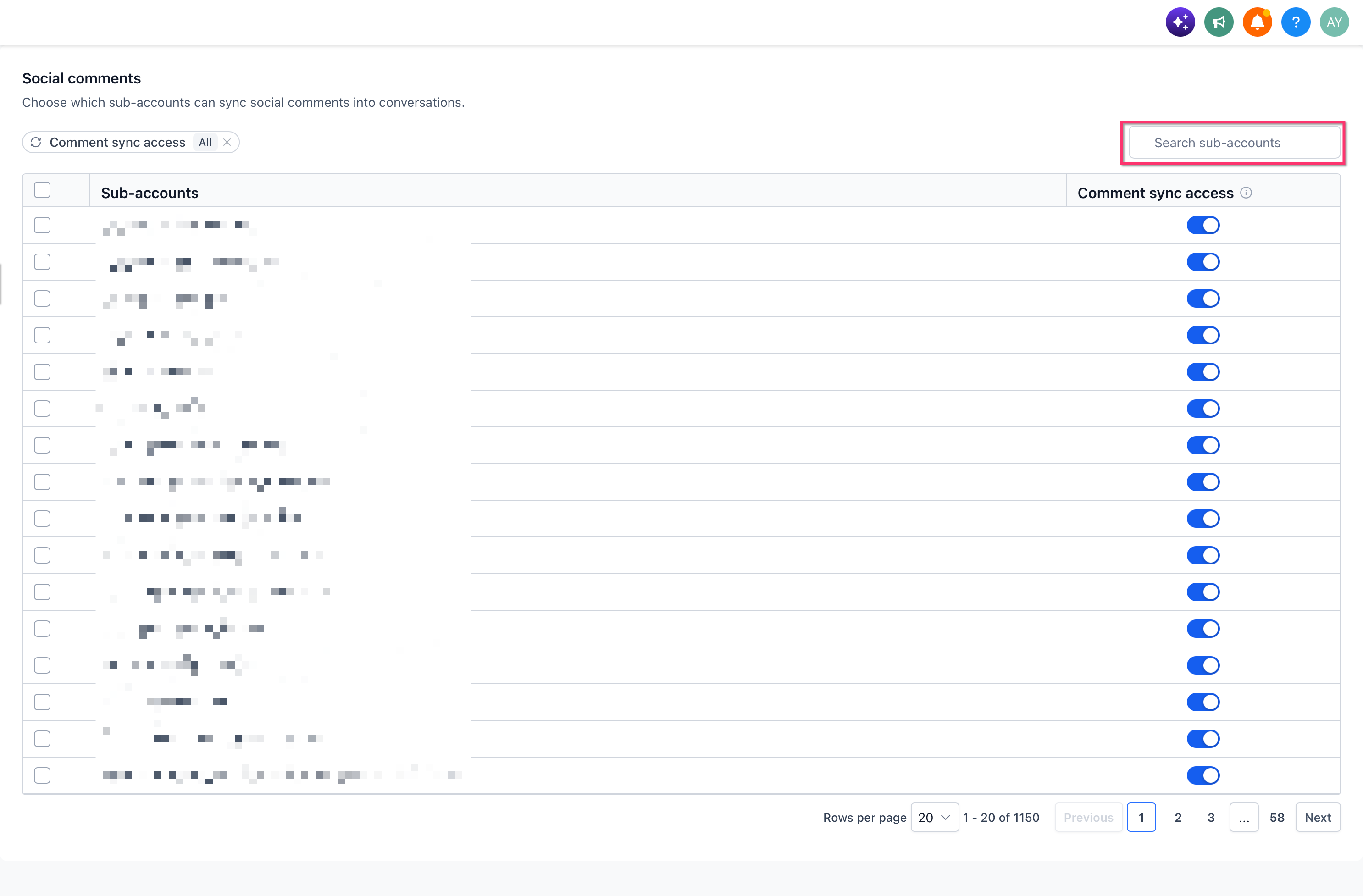Open the question mark help icon
The width and height of the screenshot is (1363, 896).
point(1296,22)
